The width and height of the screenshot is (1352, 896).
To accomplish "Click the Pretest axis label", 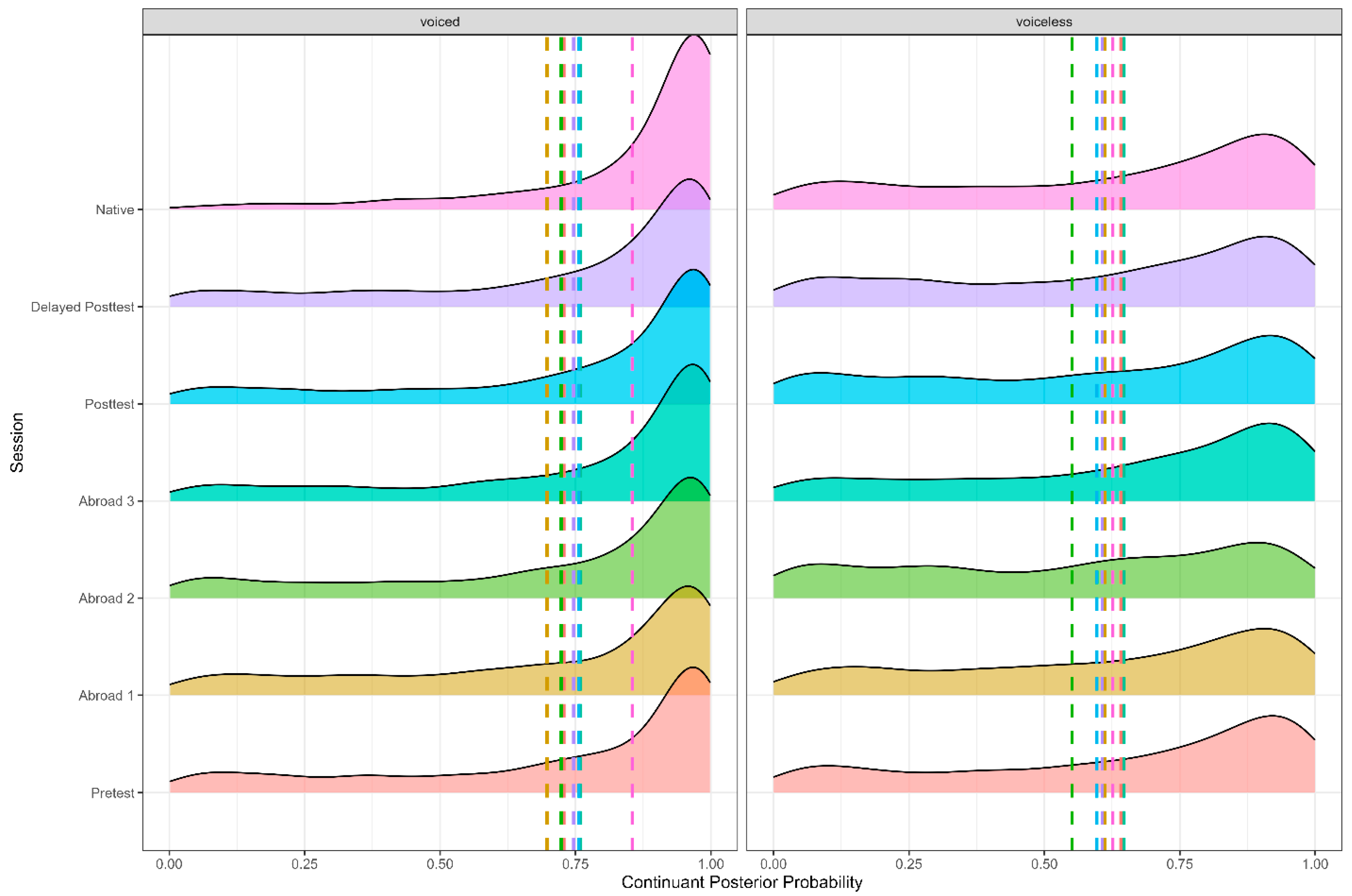I will (x=113, y=793).
